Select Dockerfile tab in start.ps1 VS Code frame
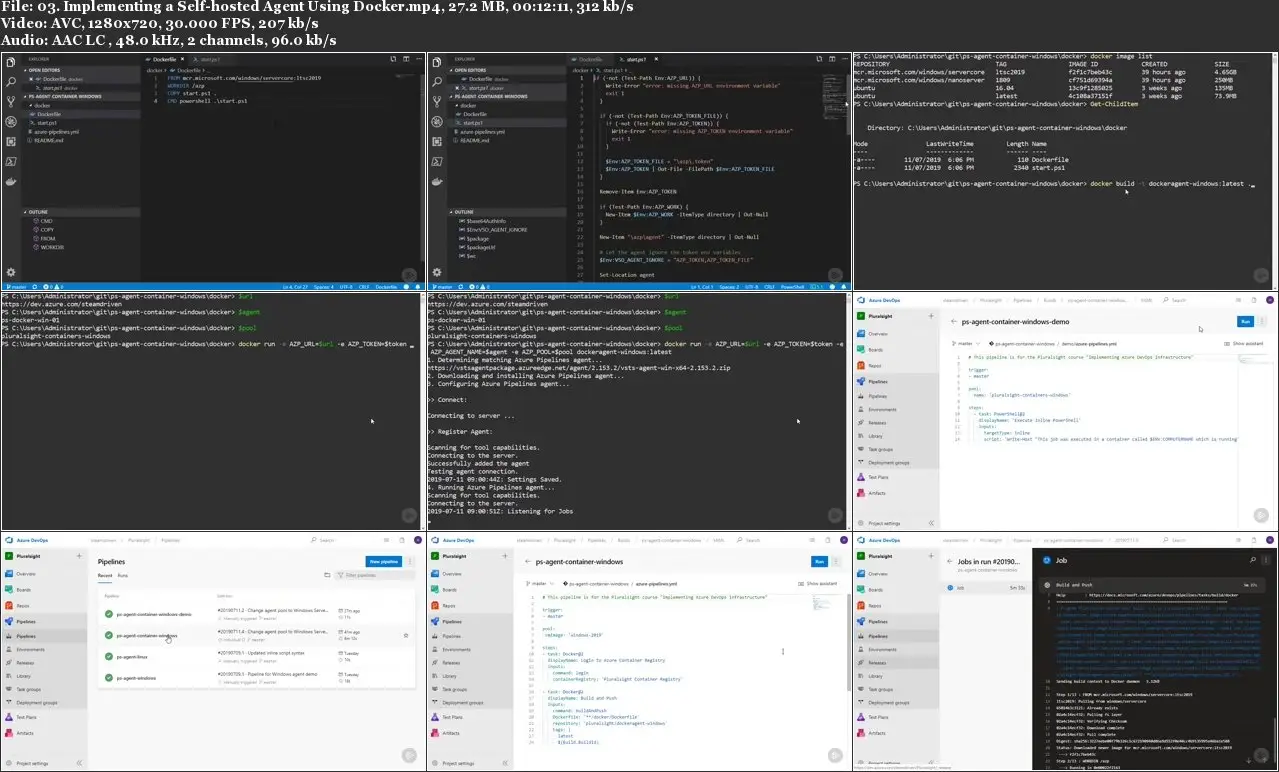This screenshot has width=1279, height=772. point(590,59)
